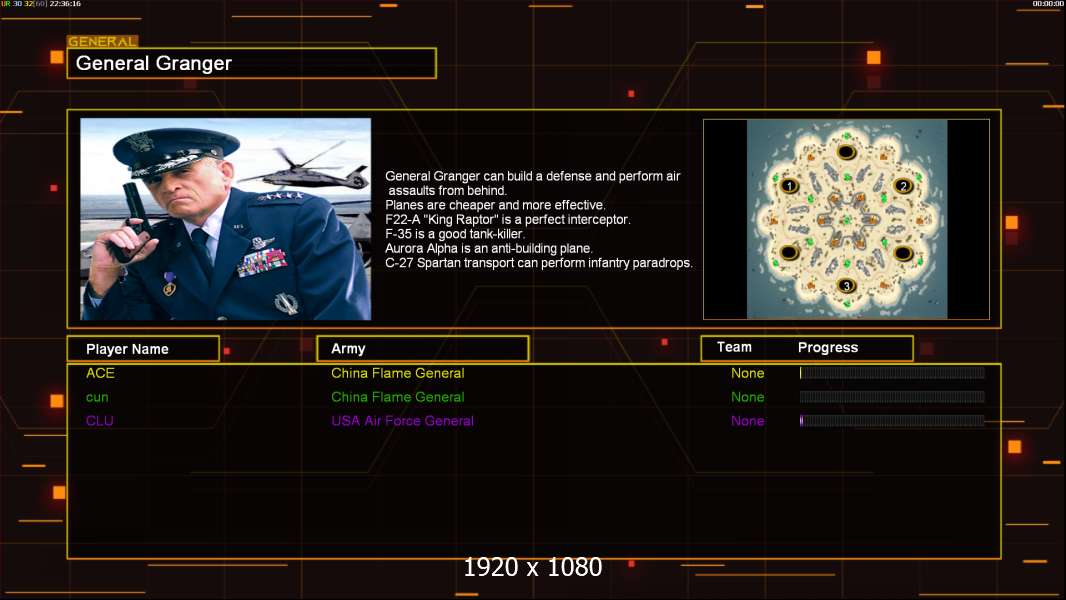The image size is (1066, 600).
Task: Click the F22-A King Raptor description line
Action: tap(508, 219)
